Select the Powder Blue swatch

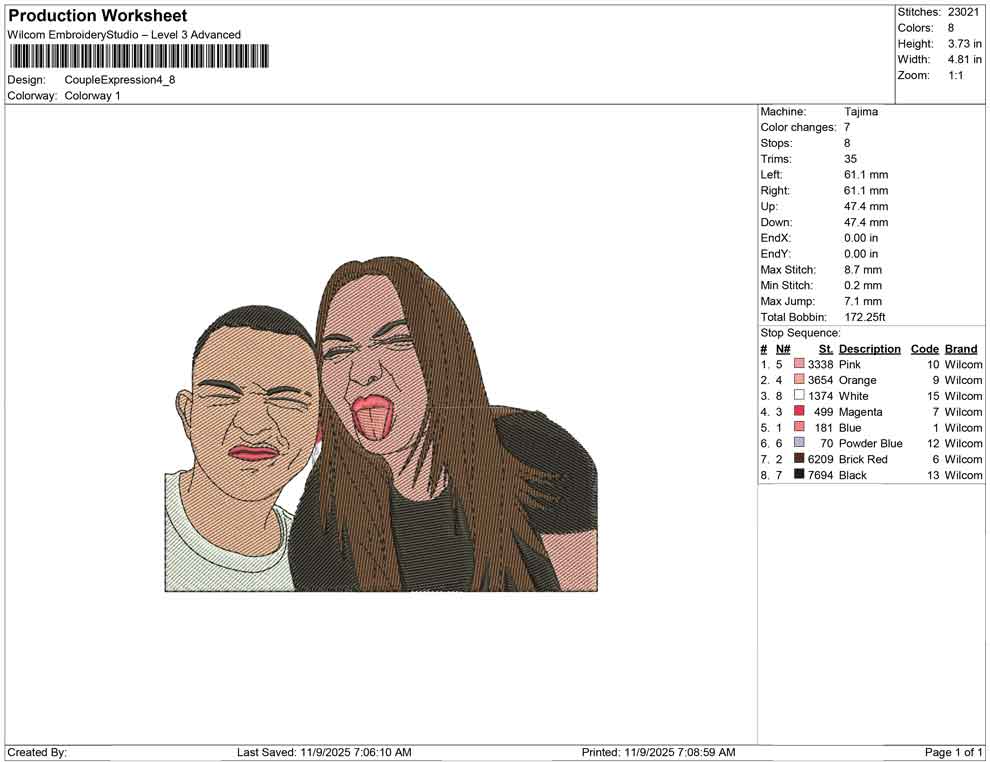(797, 443)
